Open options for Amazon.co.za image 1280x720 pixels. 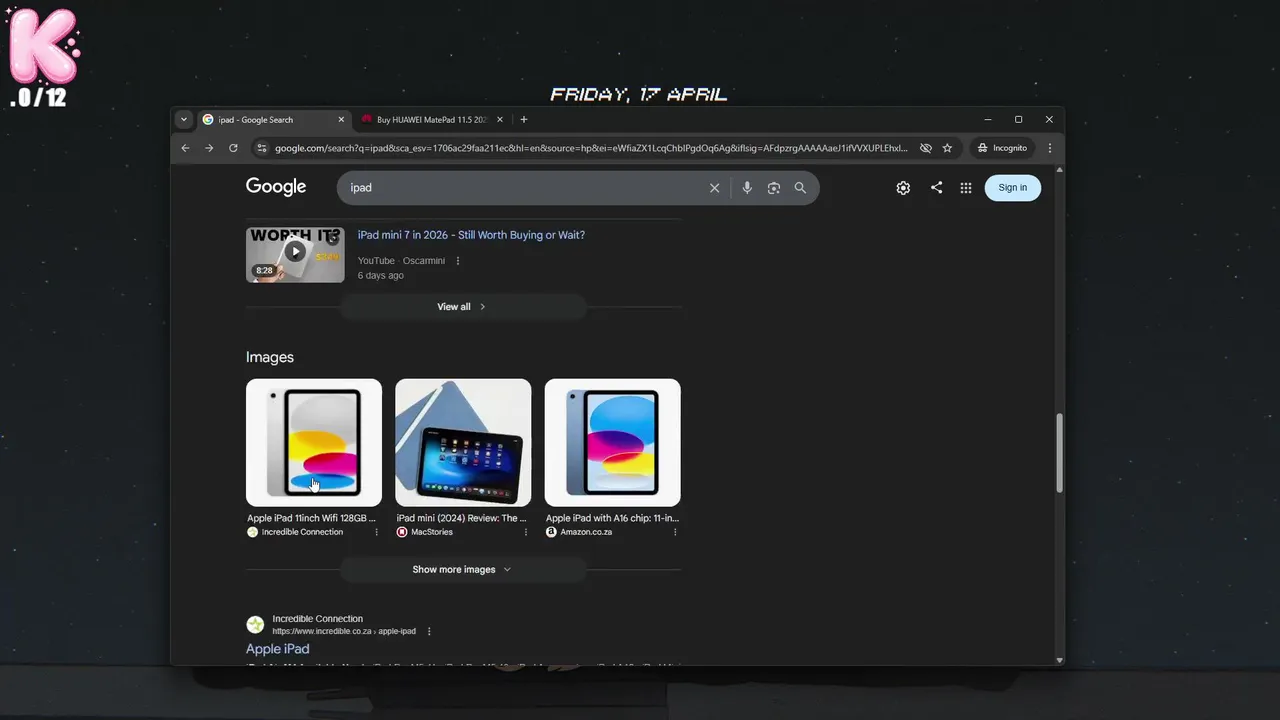coord(675,532)
